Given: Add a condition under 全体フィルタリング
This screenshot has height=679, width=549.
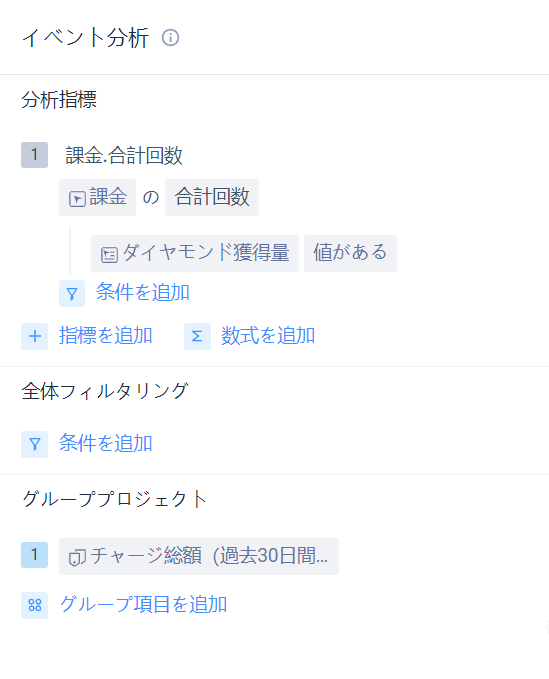Looking at the screenshot, I should point(106,443).
